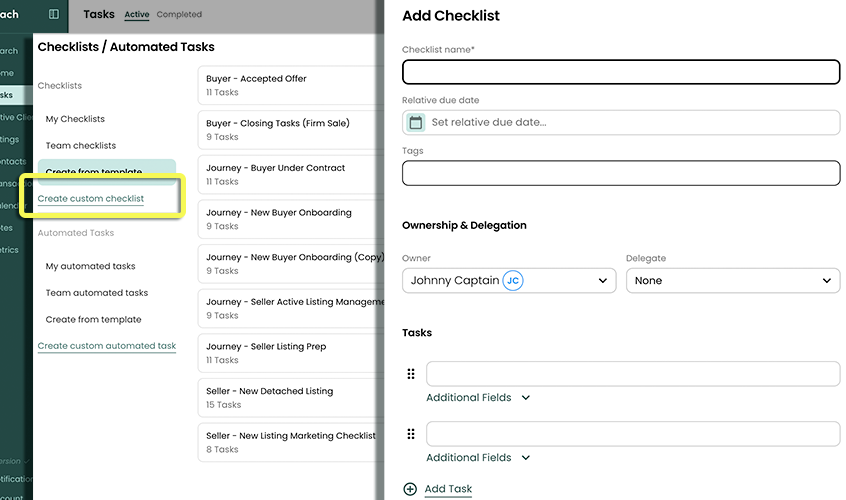Viewport: 846px width, 500px height.
Task: Expand Additional Fields under the second task
Action: (x=478, y=458)
